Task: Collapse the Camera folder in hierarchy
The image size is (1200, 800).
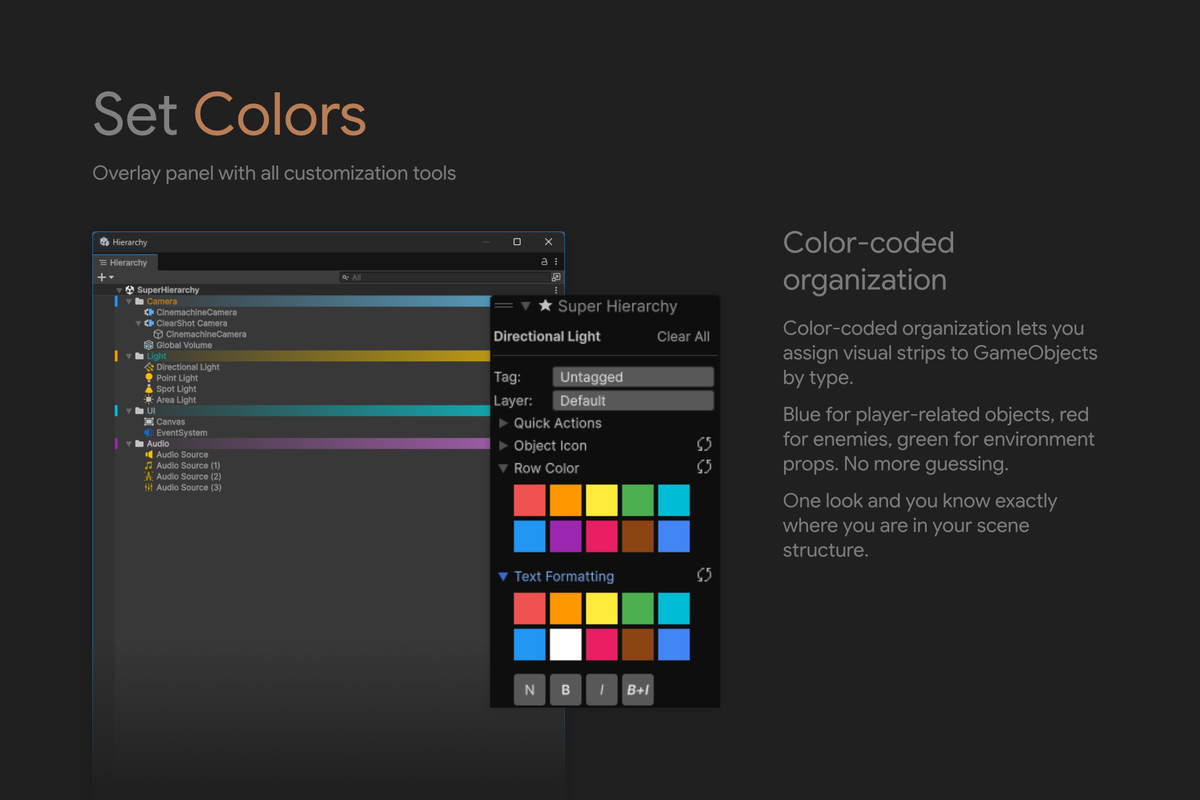Action: pos(129,301)
